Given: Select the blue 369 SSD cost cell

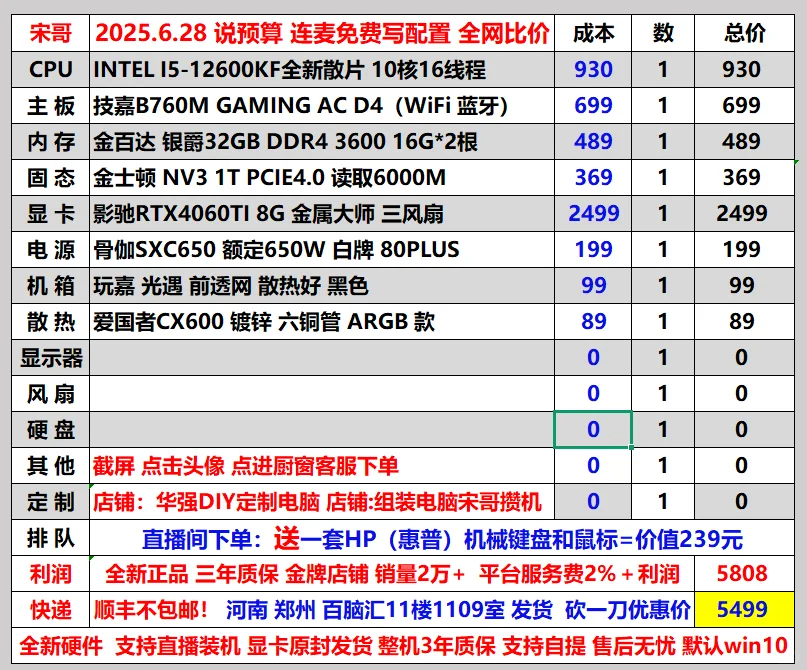Looking at the screenshot, I should click(x=593, y=178).
